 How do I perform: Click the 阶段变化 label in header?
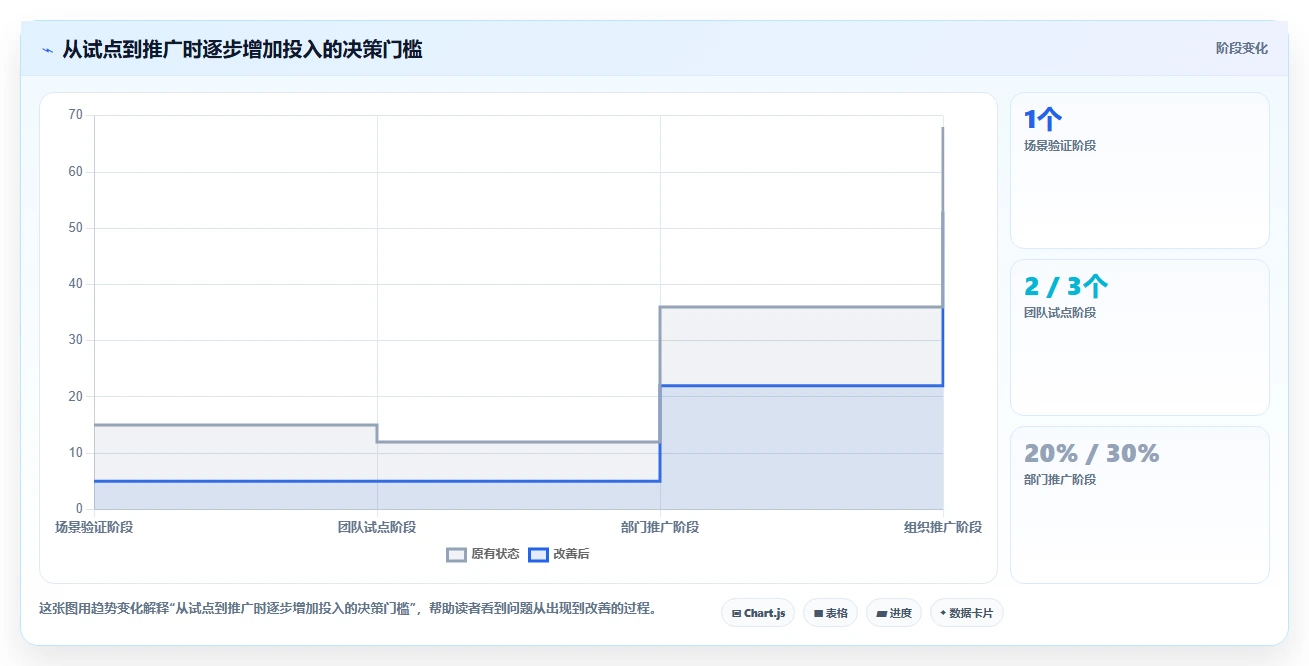(x=1242, y=48)
